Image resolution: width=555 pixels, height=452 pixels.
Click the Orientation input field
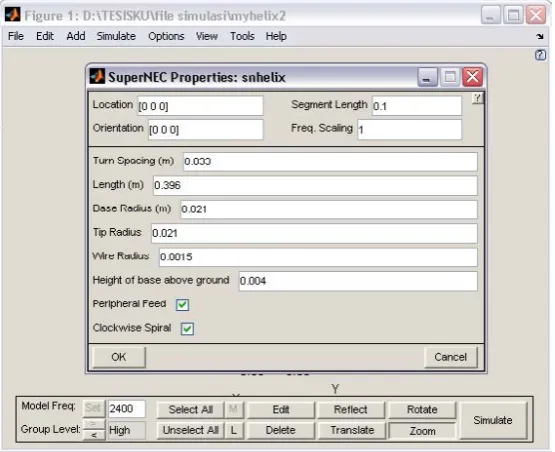pyautogui.click(x=206, y=130)
